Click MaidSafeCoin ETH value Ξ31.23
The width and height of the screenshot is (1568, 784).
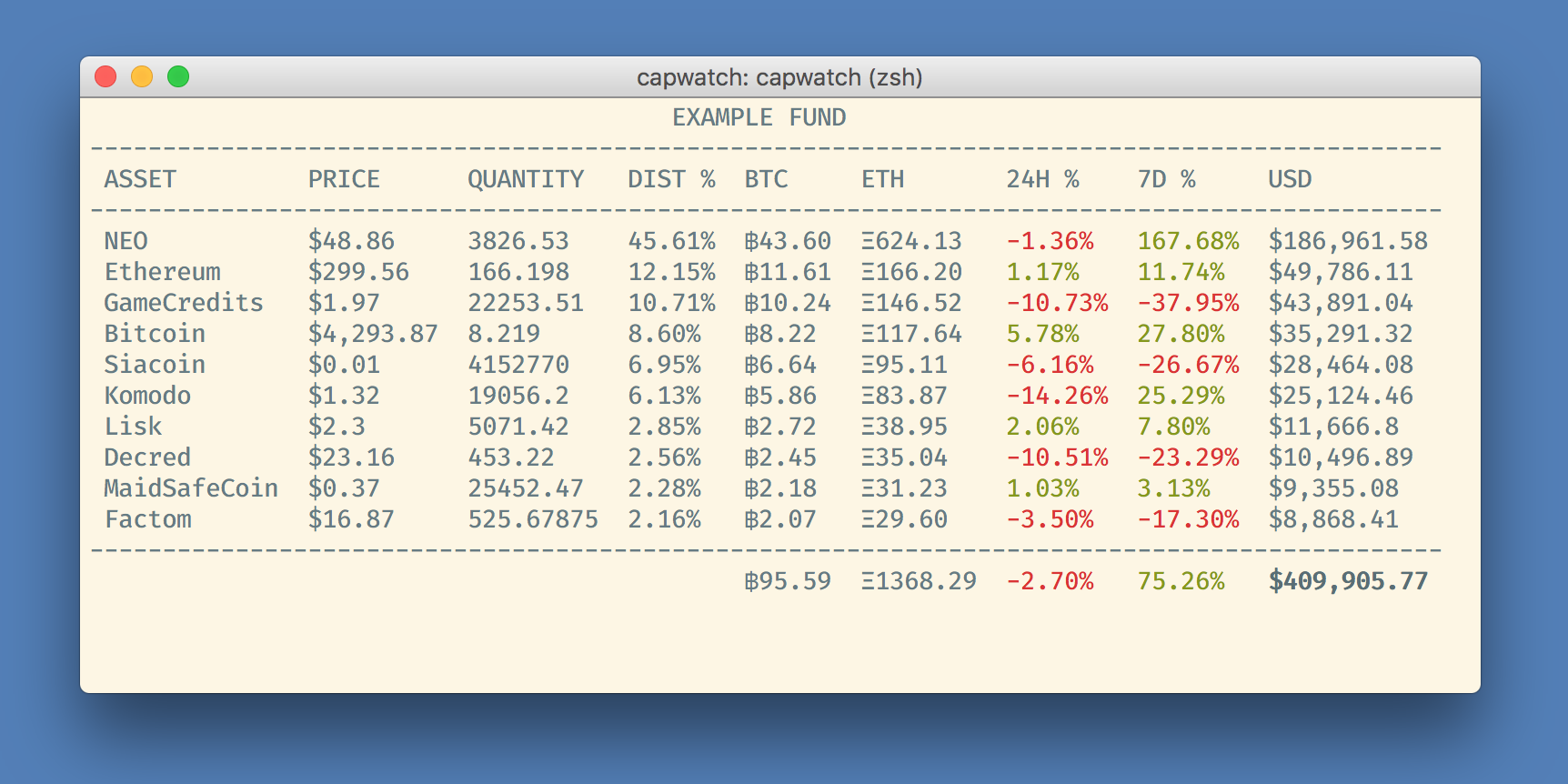(904, 488)
